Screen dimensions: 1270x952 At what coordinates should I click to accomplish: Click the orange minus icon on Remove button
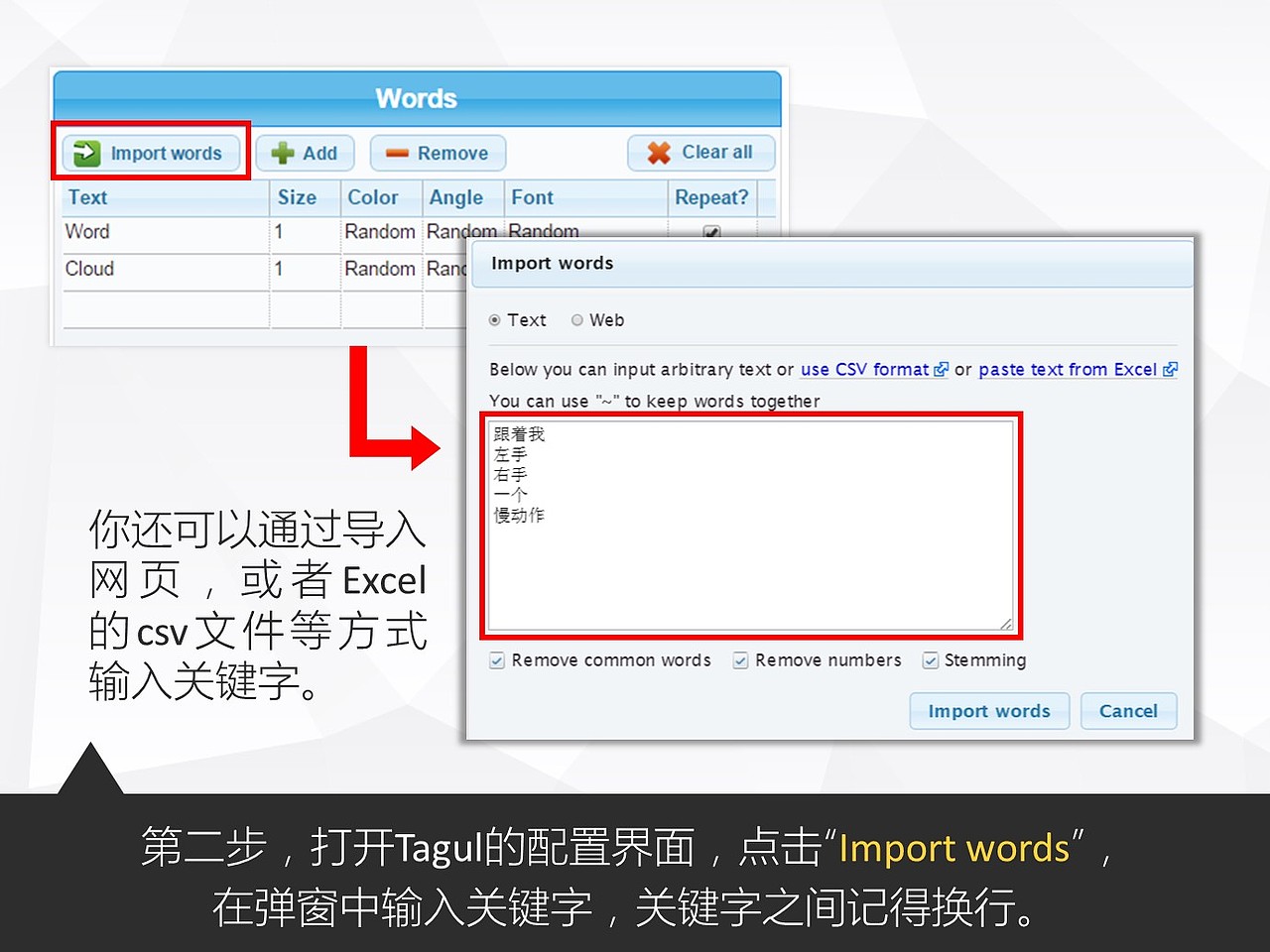point(399,153)
